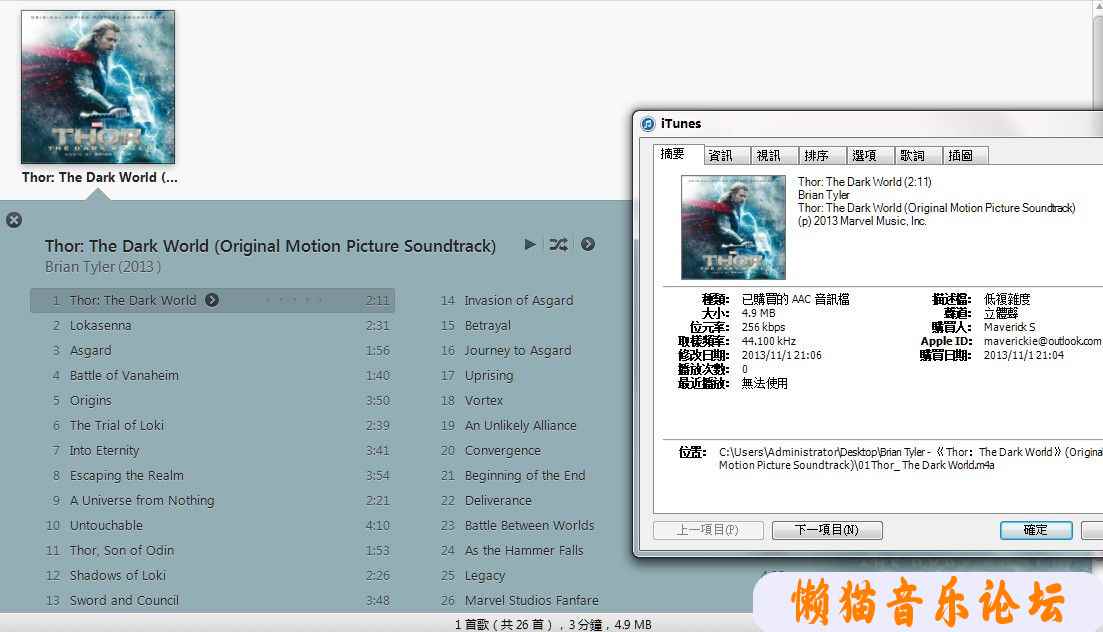Select track 1 Thor: The Dark World
The image size is (1103, 632).
click(x=212, y=301)
